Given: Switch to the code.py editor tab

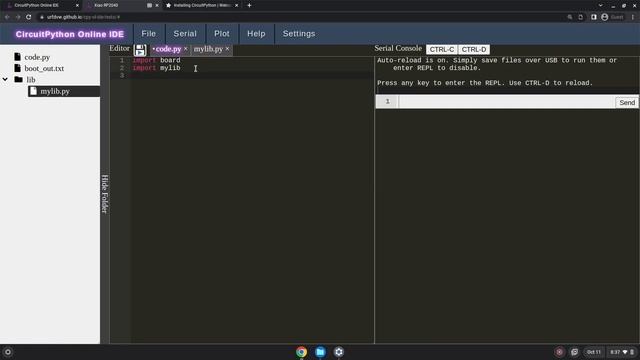Looking at the screenshot, I should (x=168, y=49).
